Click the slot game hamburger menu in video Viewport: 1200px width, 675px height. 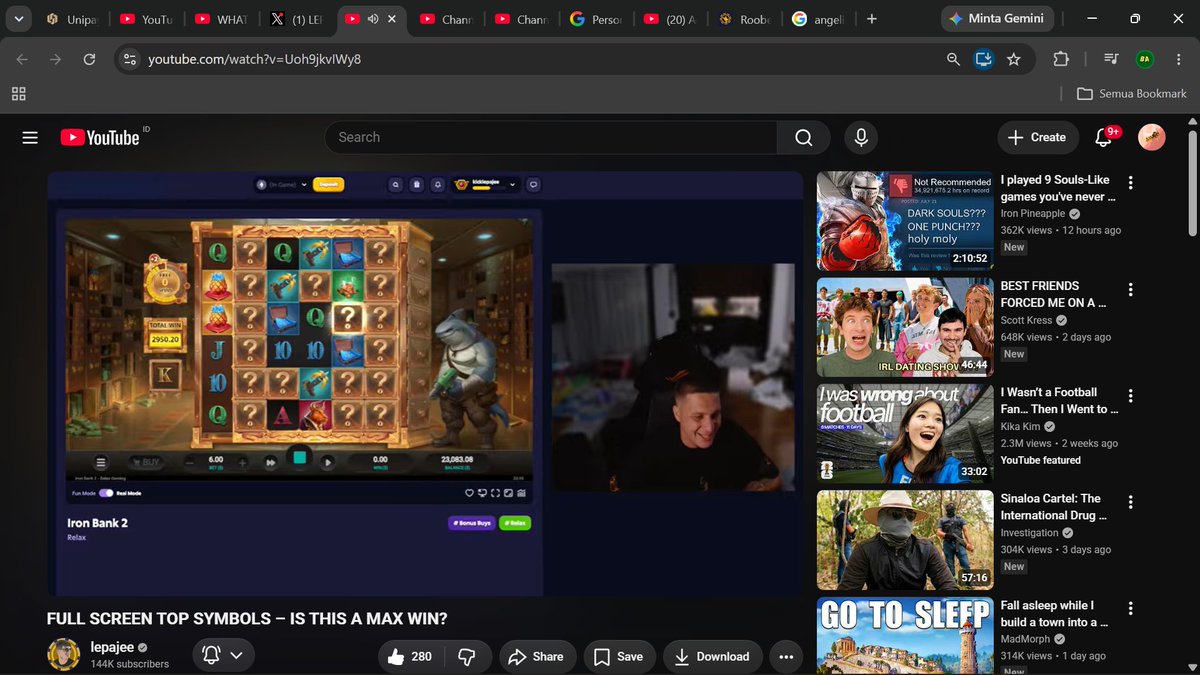pos(101,462)
